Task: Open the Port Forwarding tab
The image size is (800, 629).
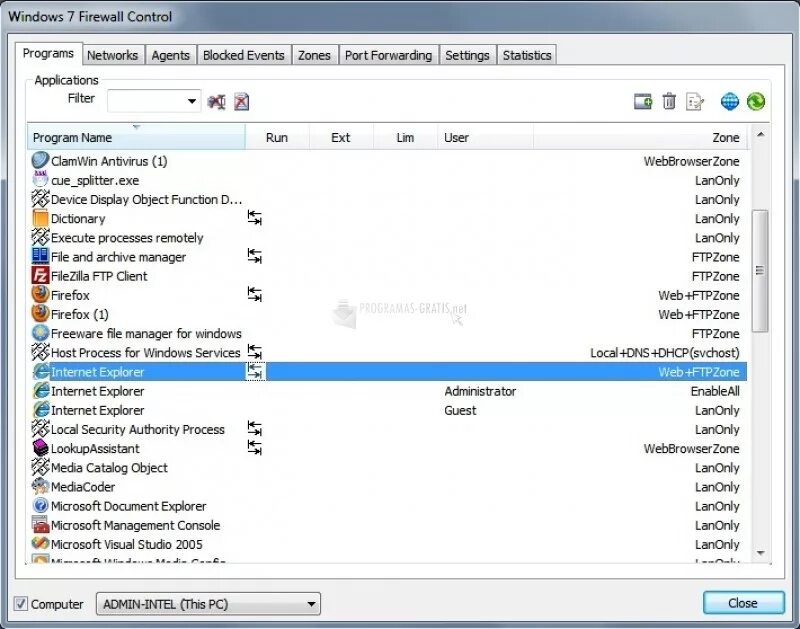Action: point(388,55)
